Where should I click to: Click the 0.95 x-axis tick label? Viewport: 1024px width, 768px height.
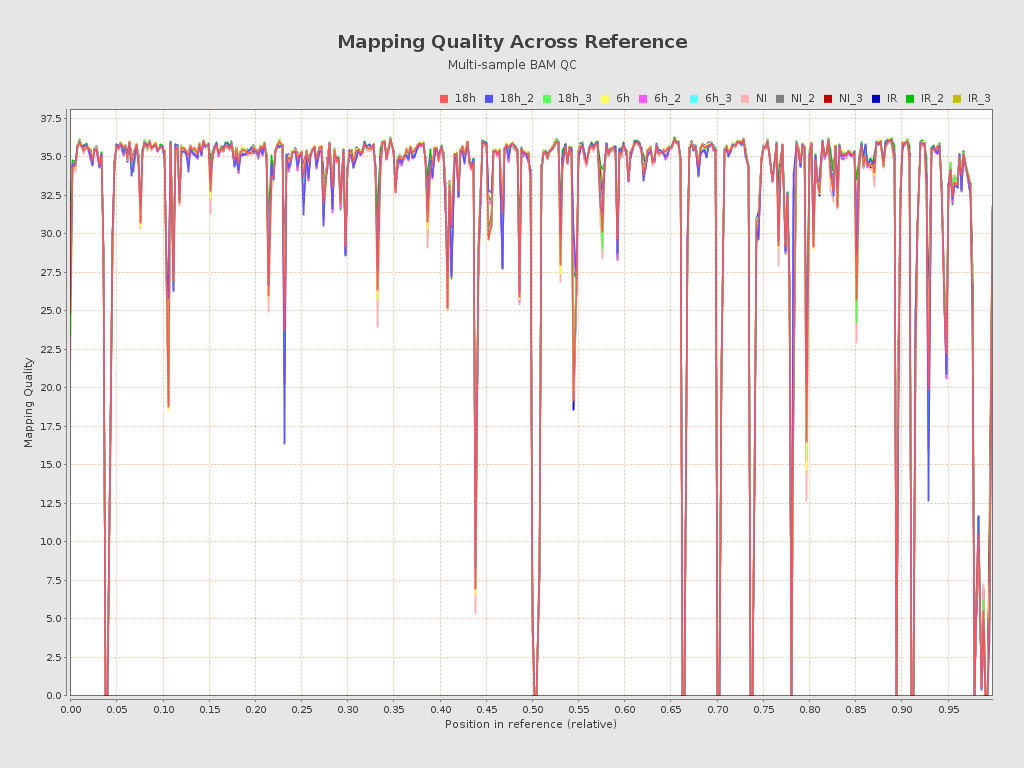(x=948, y=709)
